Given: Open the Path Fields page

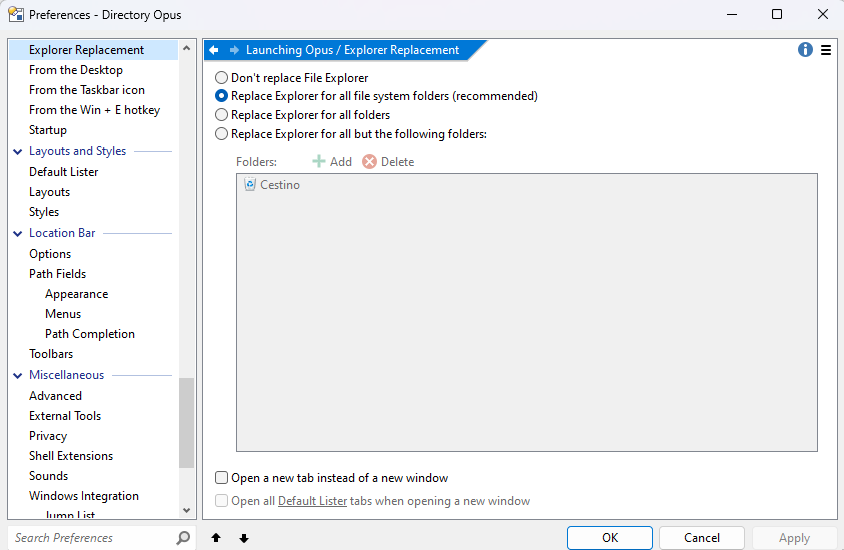Looking at the screenshot, I should pos(58,274).
